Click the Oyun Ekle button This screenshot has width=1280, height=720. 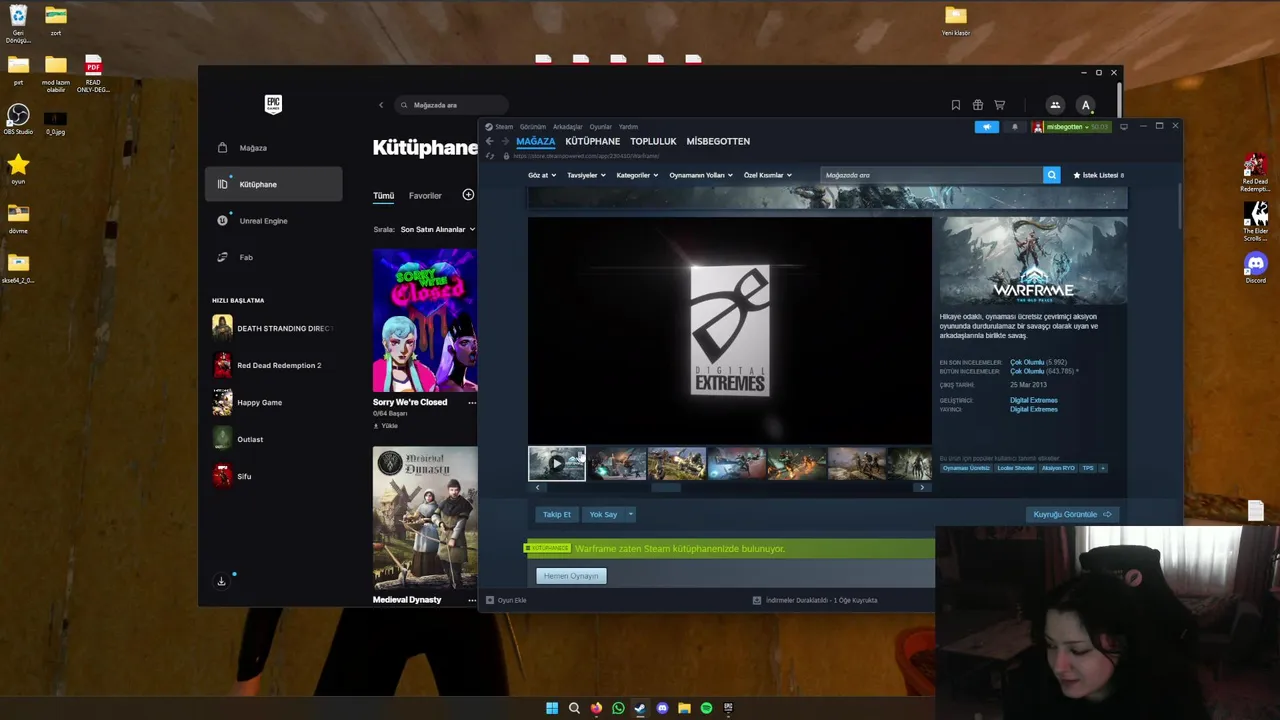(506, 600)
